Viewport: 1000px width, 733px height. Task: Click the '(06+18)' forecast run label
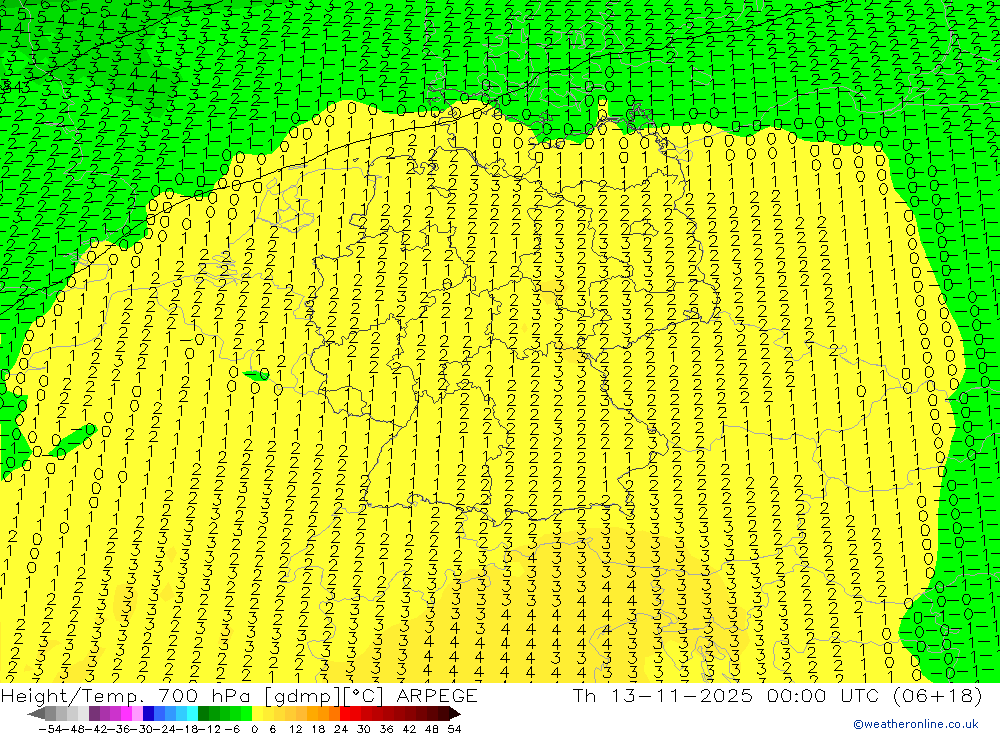(936, 695)
